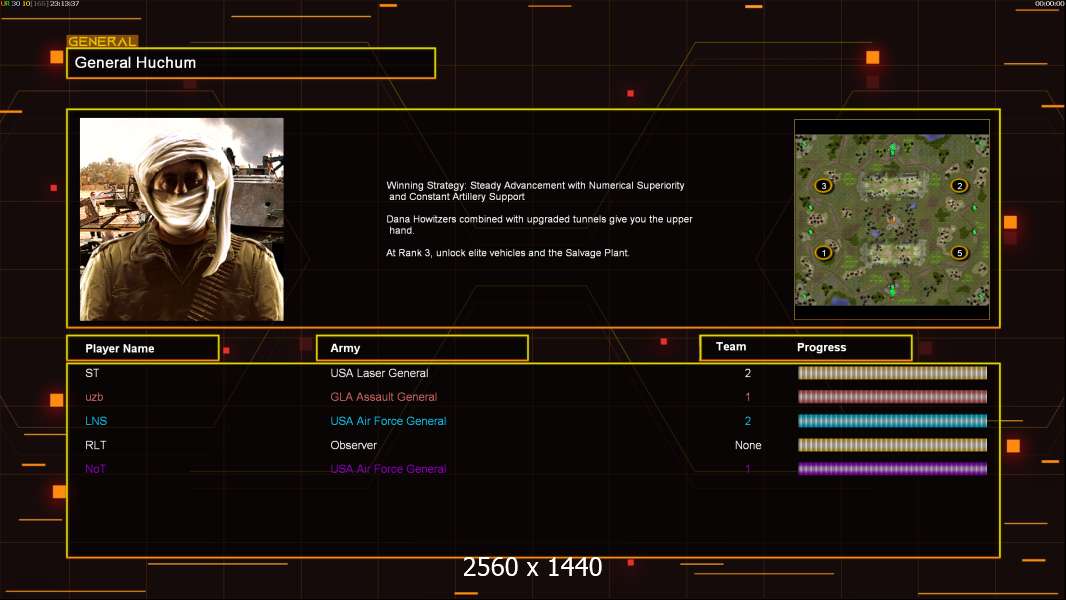Click LNS's USA Air Force General text
The image size is (1066, 600).
(388, 421)
